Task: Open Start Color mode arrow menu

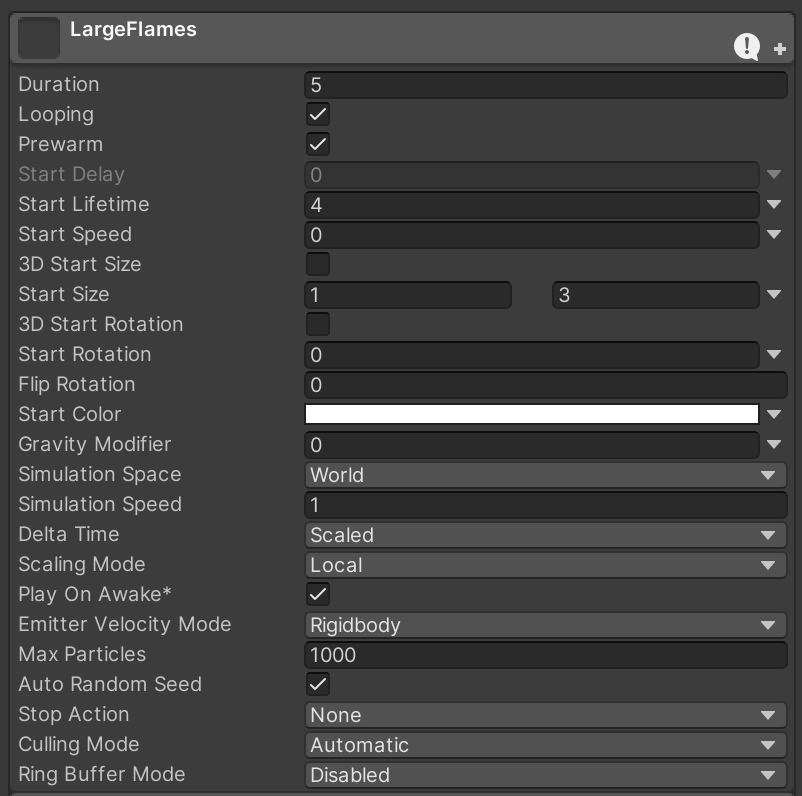Action: [774, 415]
